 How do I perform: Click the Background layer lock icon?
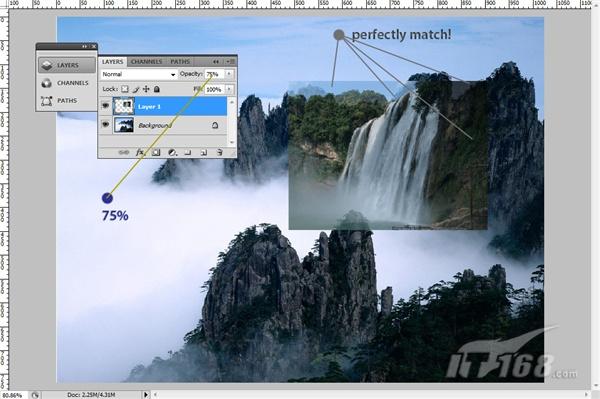[x=215, y=125]
